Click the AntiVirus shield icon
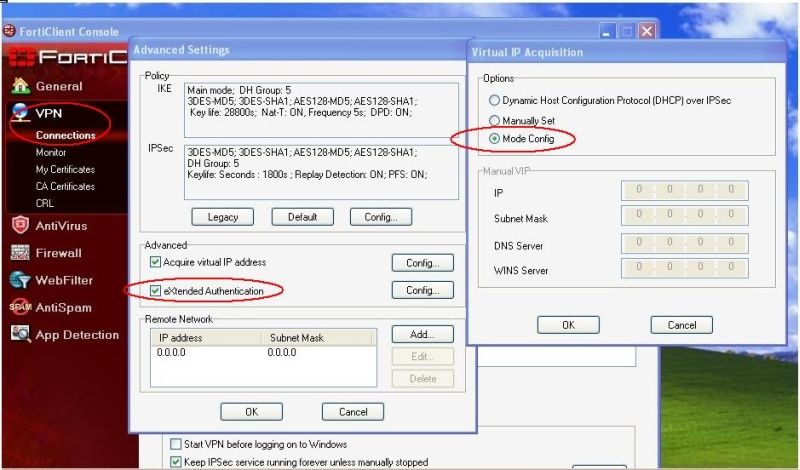The width and height of the screenshot is (800, 470). tap(20, 225)
